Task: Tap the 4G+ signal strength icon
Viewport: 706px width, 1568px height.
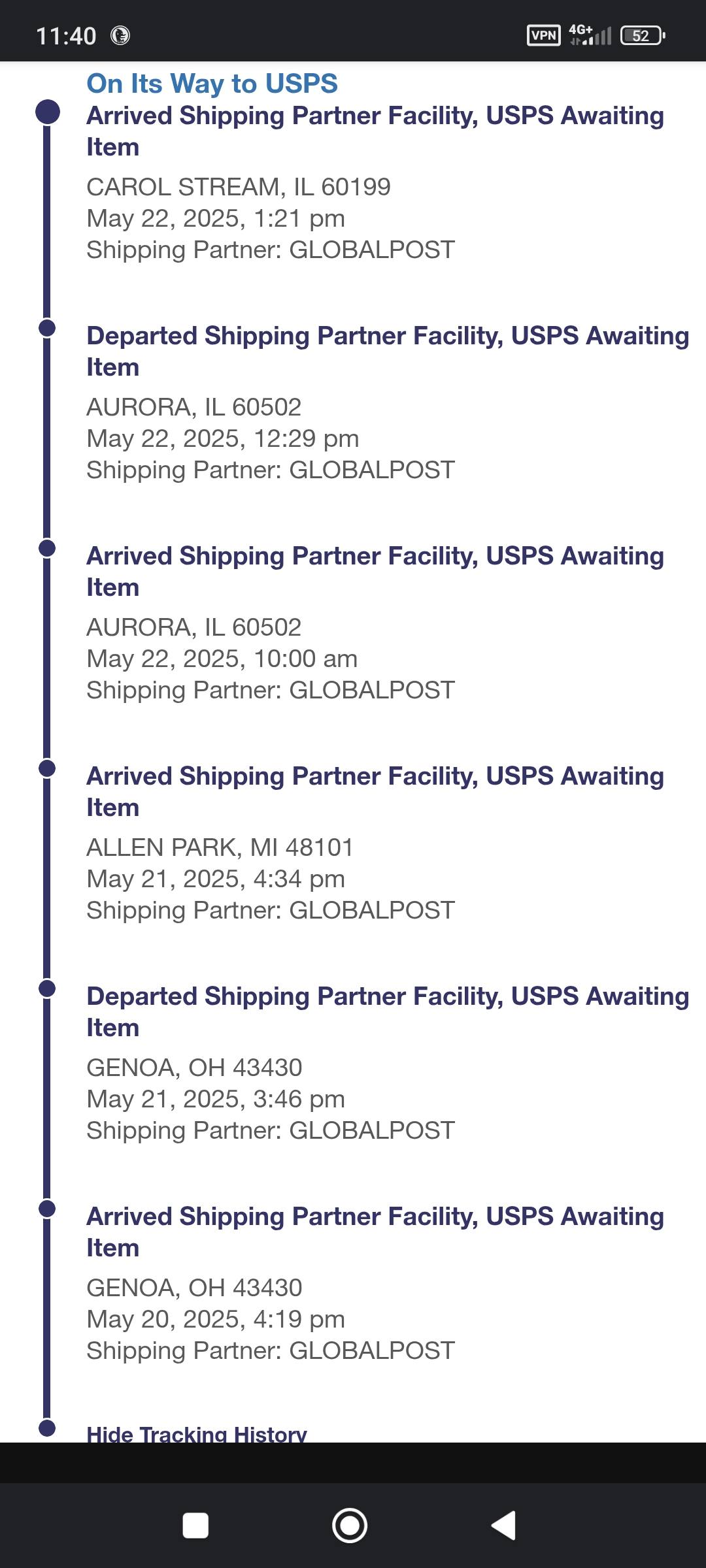Action: (590, 35)
